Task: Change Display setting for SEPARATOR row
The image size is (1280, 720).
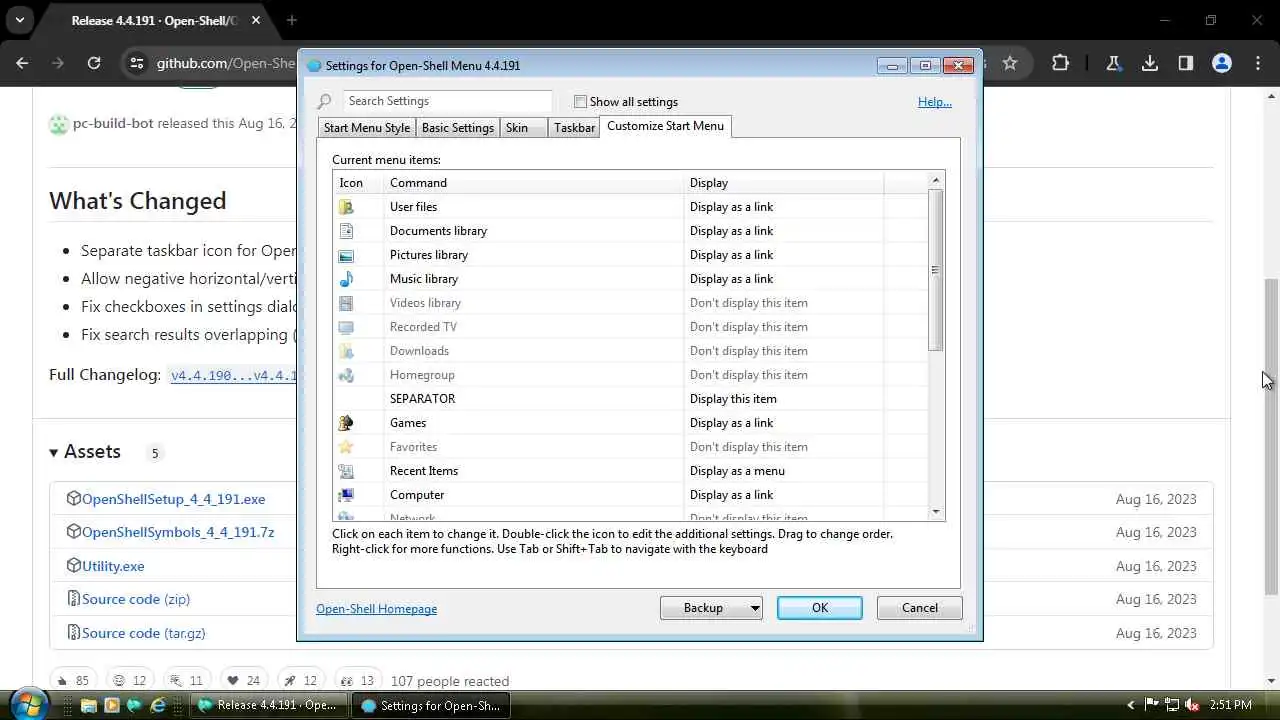Action: [783, 399]
